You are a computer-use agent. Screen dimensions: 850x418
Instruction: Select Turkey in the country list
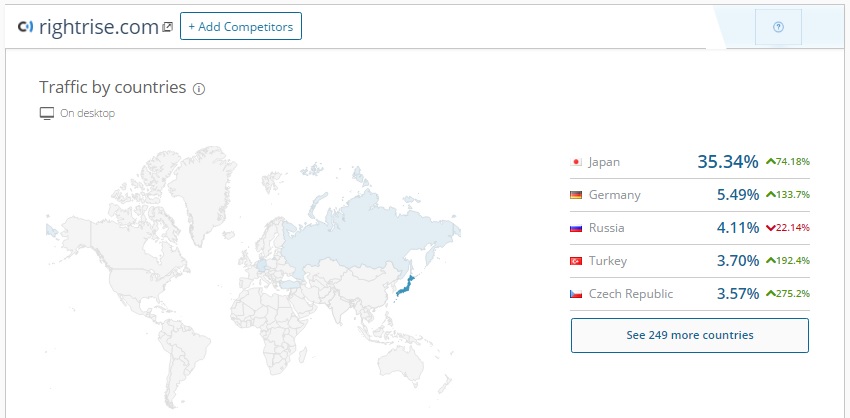click(608, 261)
